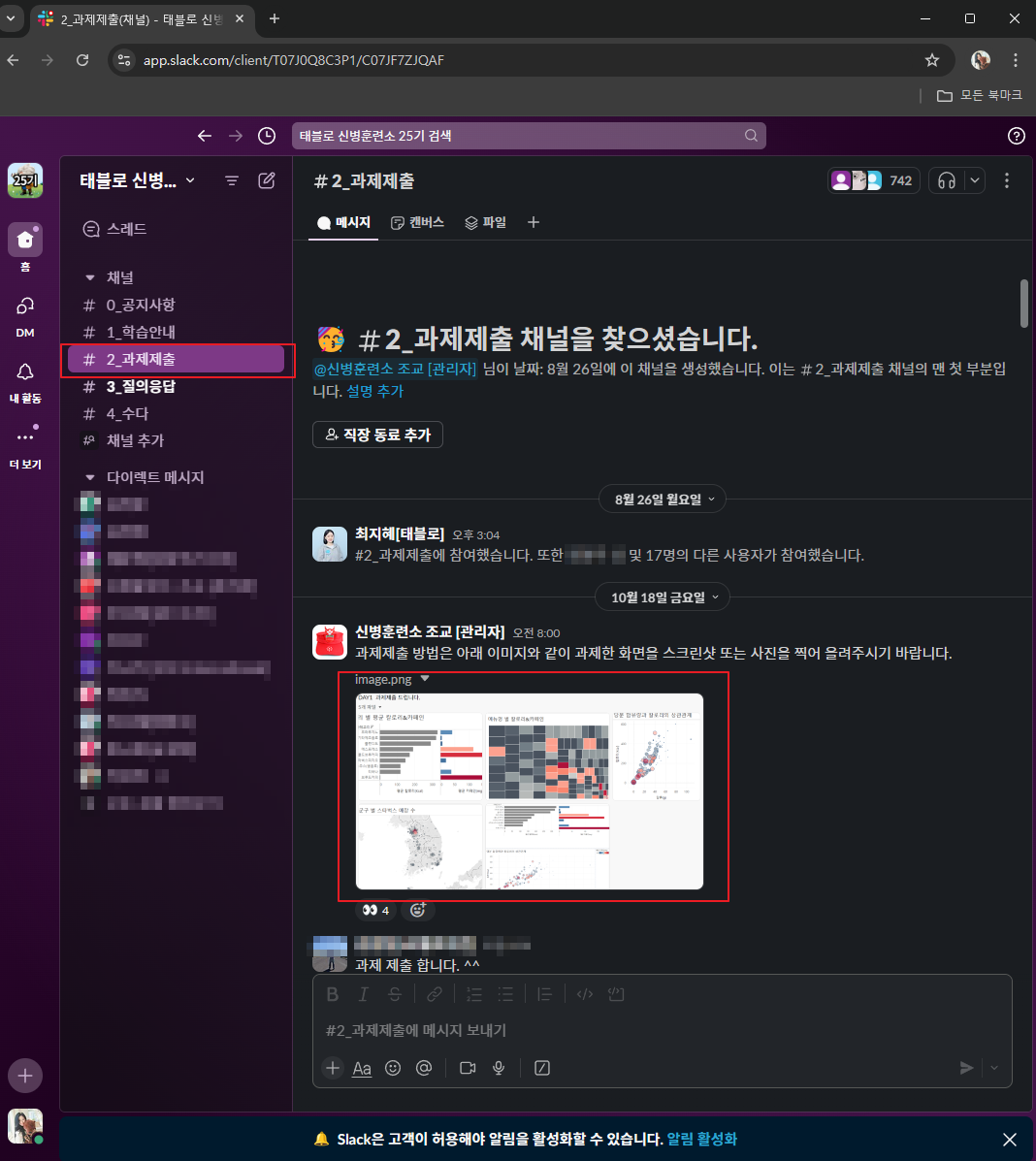
Task: Open the 4_수다 channel
Action: click(177, 413)
